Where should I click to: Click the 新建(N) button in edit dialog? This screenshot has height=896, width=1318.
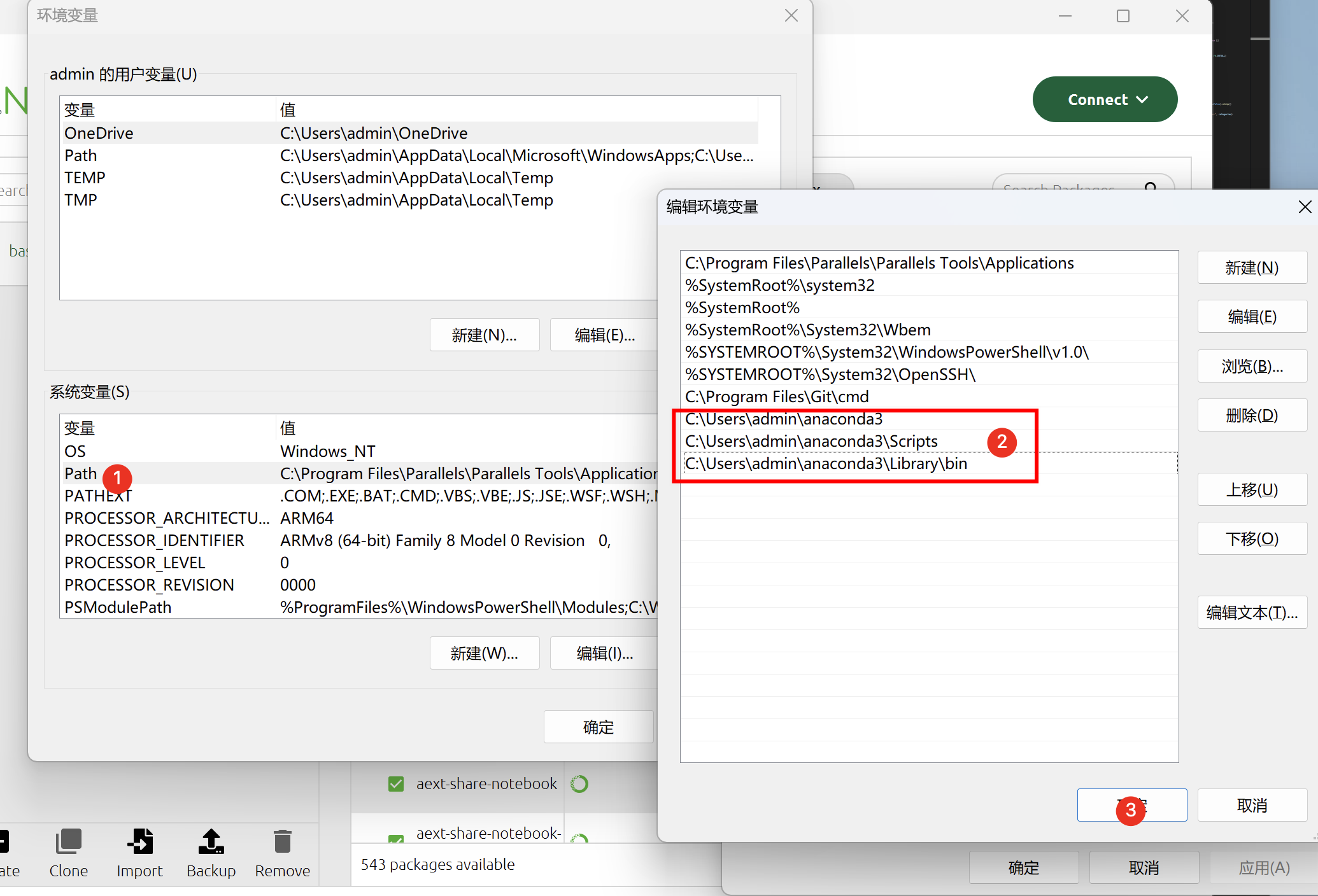pos(1251,268)
